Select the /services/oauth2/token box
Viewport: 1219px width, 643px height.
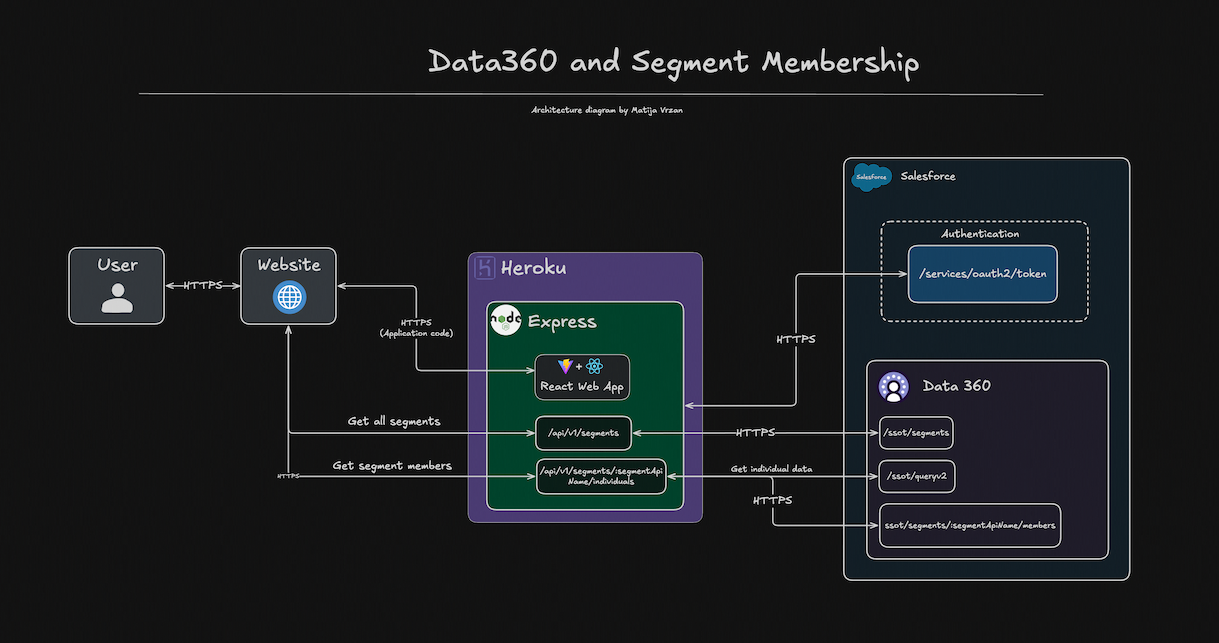click(982, 273)
